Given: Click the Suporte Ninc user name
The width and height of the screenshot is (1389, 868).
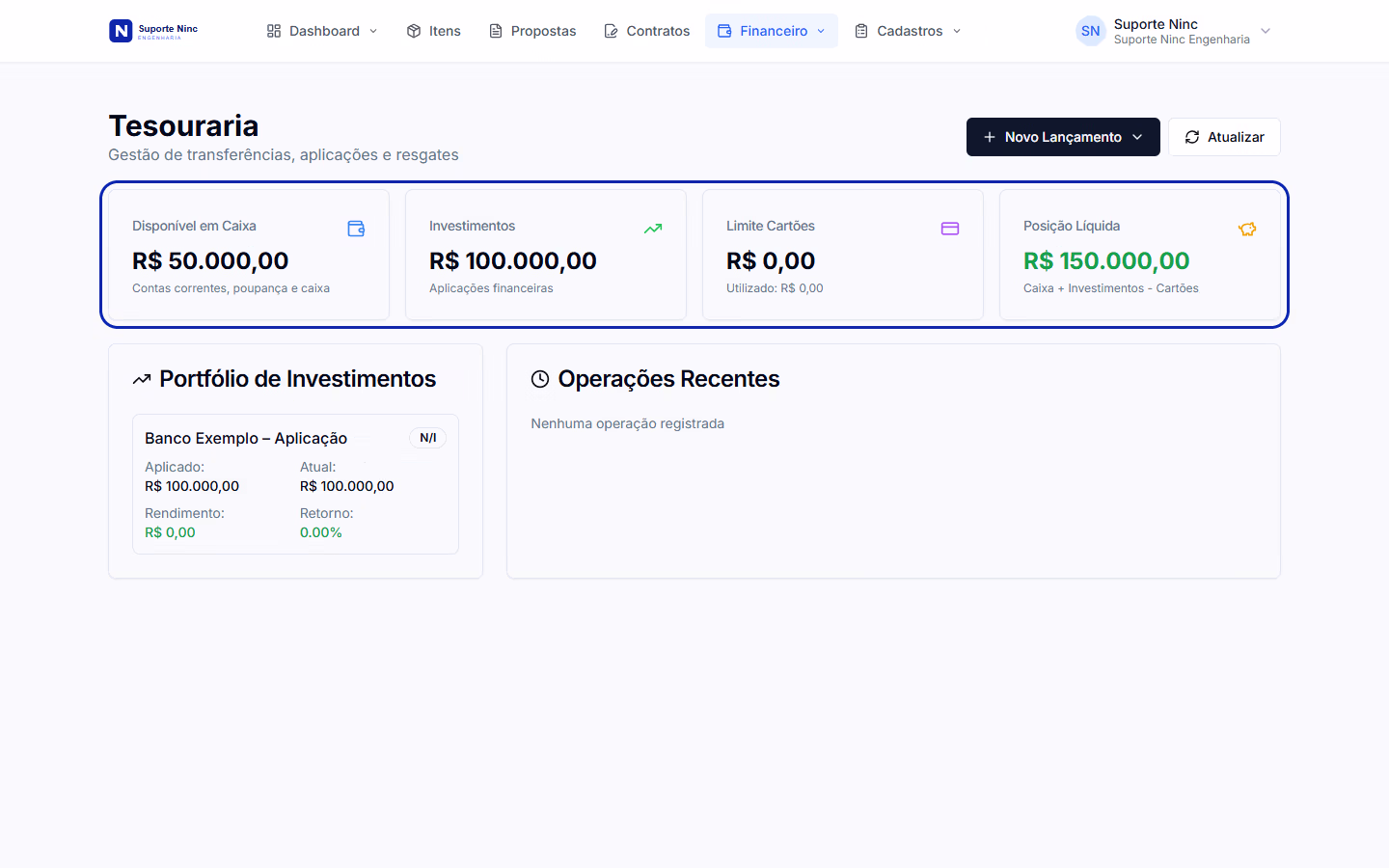Looking at the screenshot, I should (1156, 24).
